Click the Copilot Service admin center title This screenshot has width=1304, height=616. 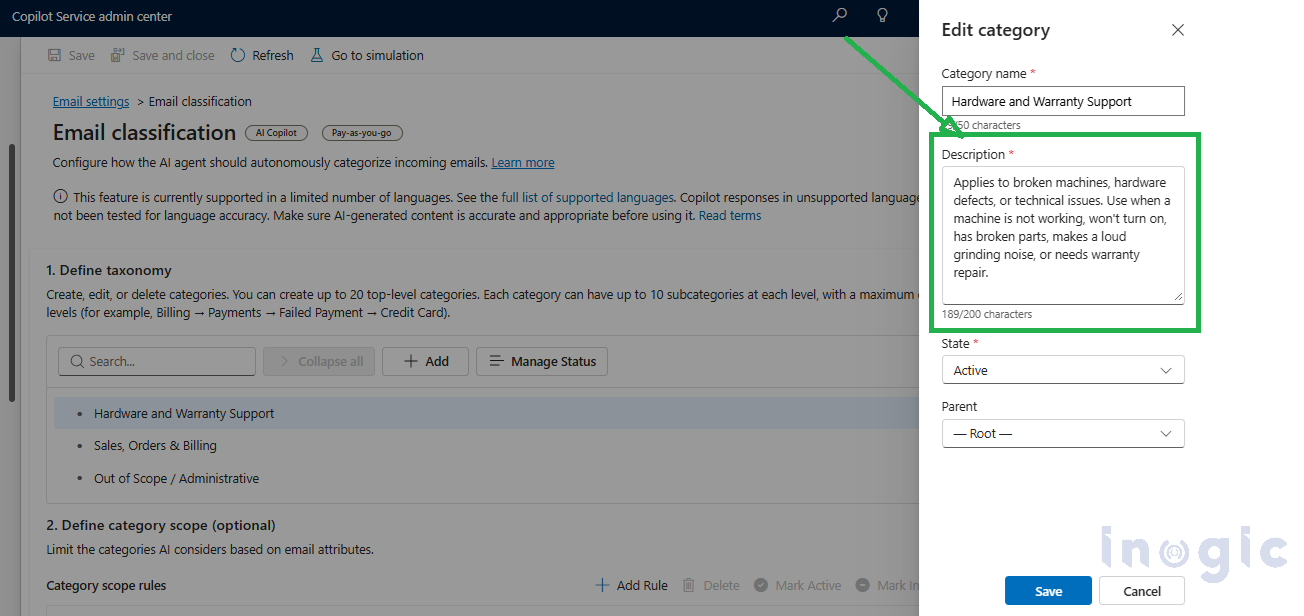point(92,16)
